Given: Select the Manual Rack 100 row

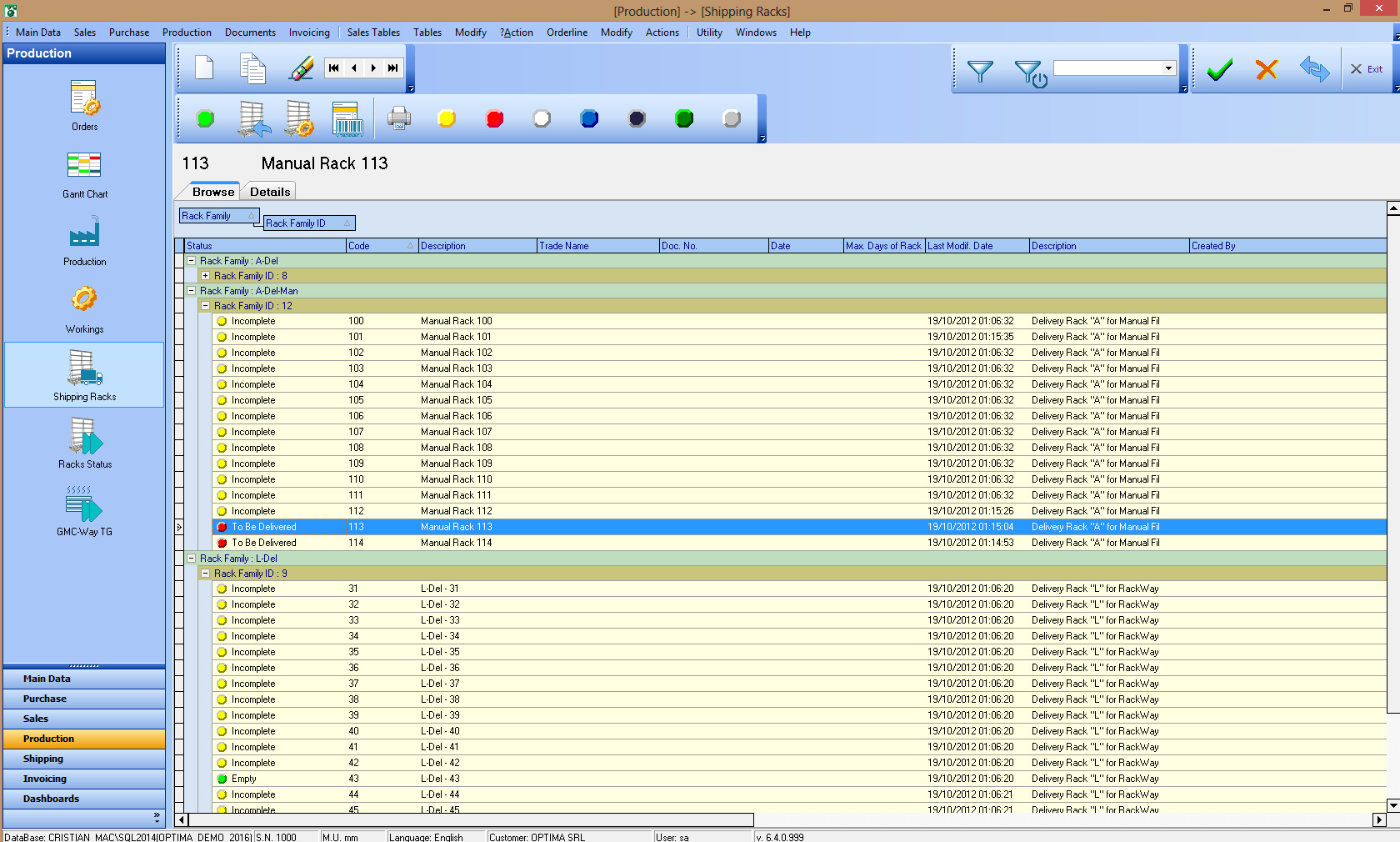Looking at the screenshot, I should click(x=799, y=321).
